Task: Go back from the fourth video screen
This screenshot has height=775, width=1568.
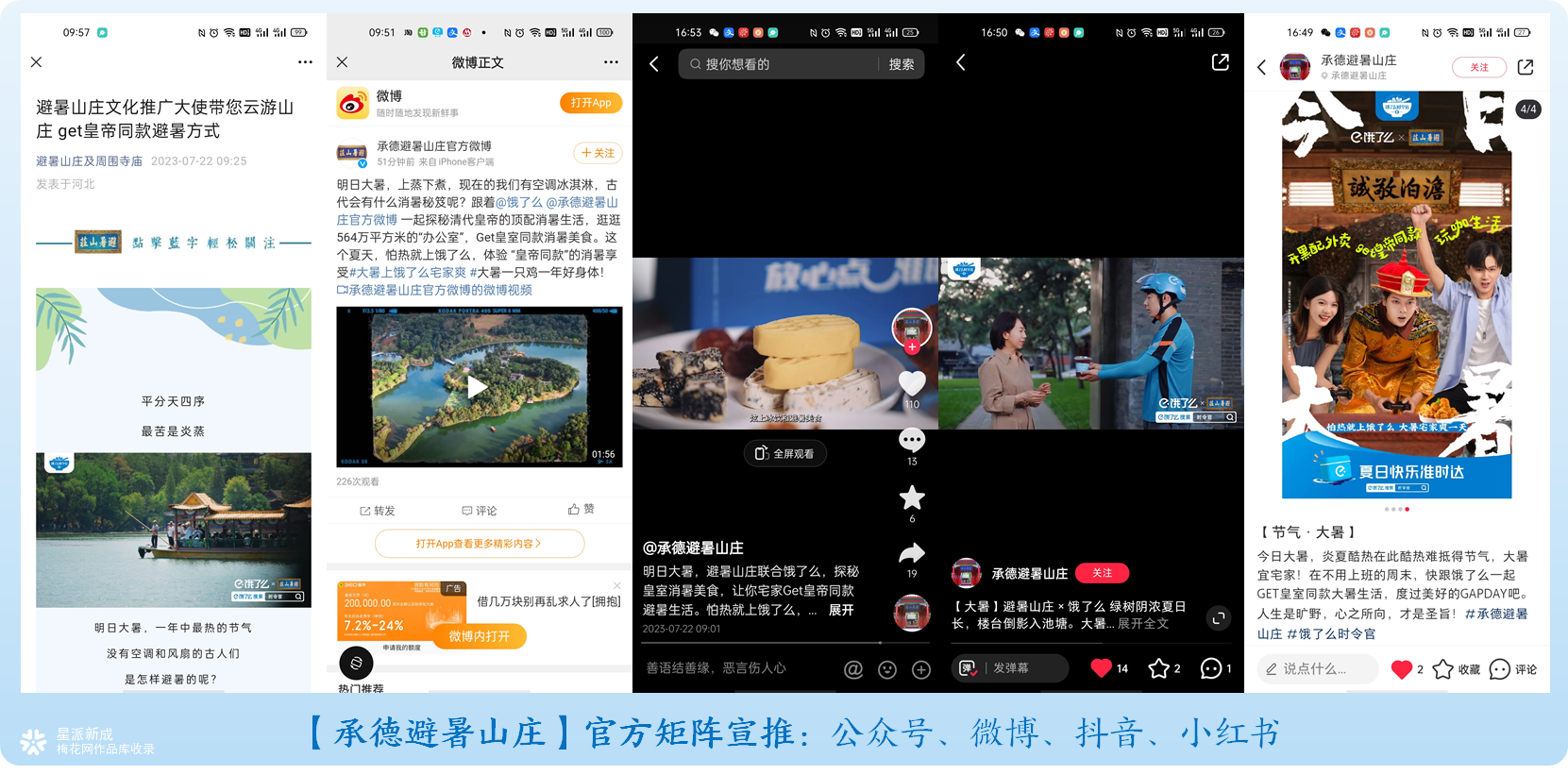Action: [x=960, y=62]
